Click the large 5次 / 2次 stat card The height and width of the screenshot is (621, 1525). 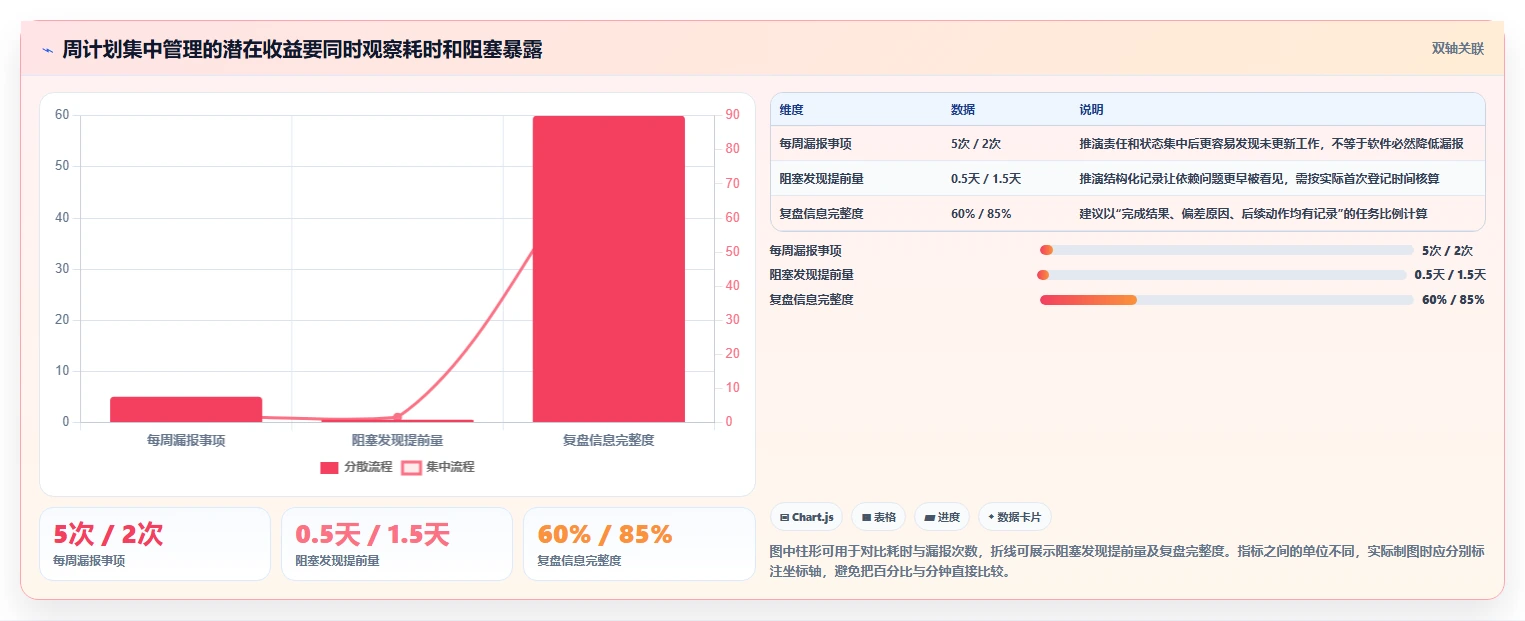pyautogui.click(x=155, y=544)
